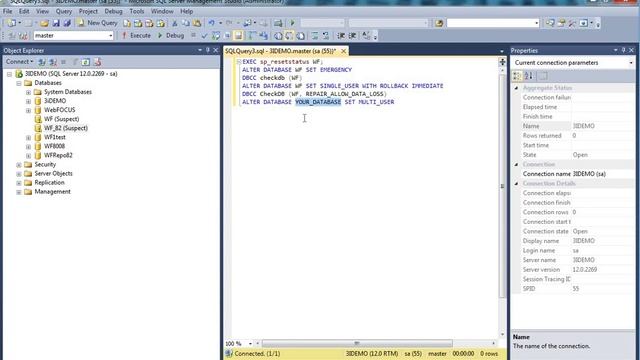Click the Find in Files icon
This screenshot has width=640, height=360.
point(439,23)
